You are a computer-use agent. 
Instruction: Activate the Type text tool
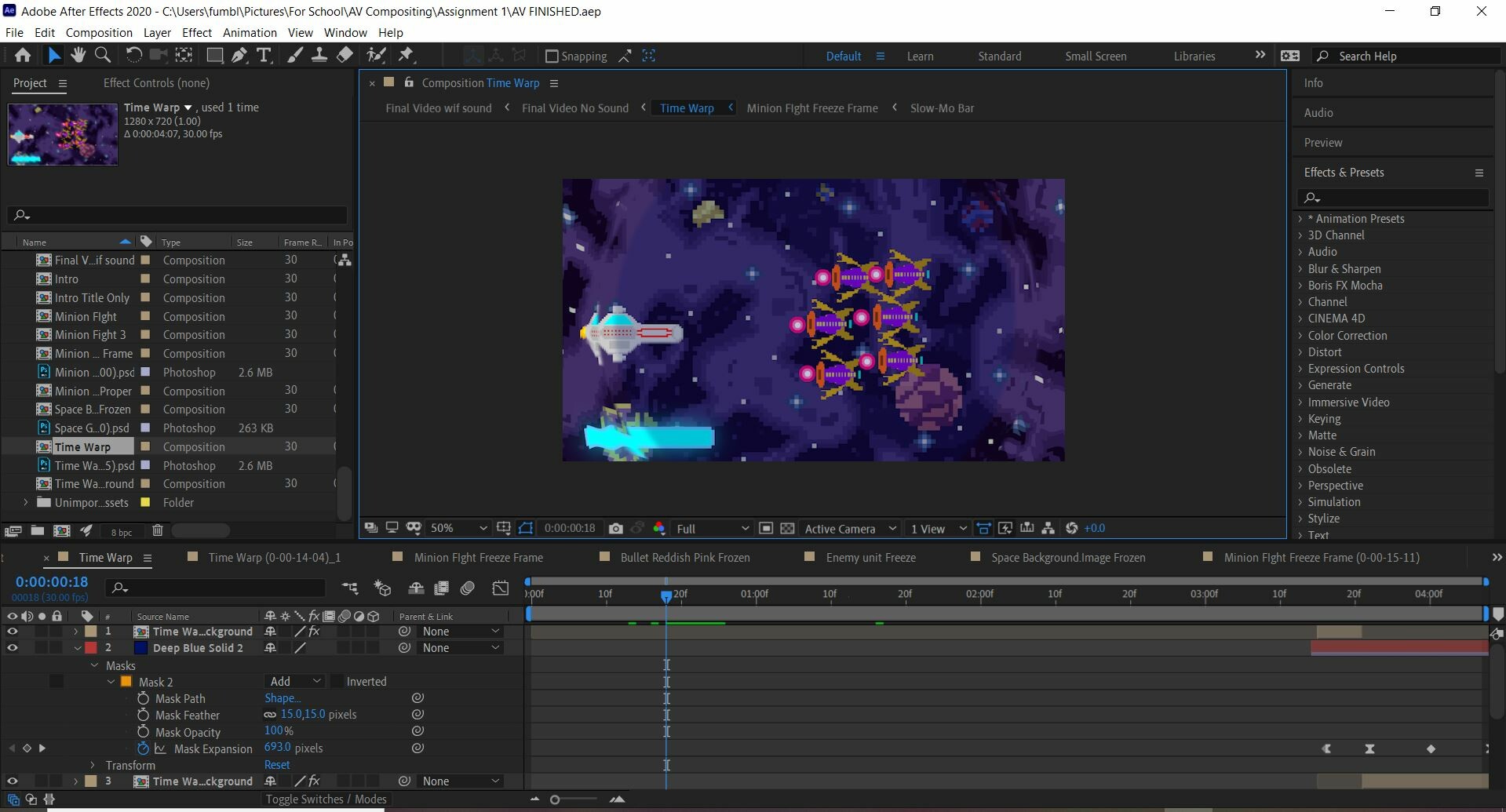pyautogui.click(x=264, y=55)
